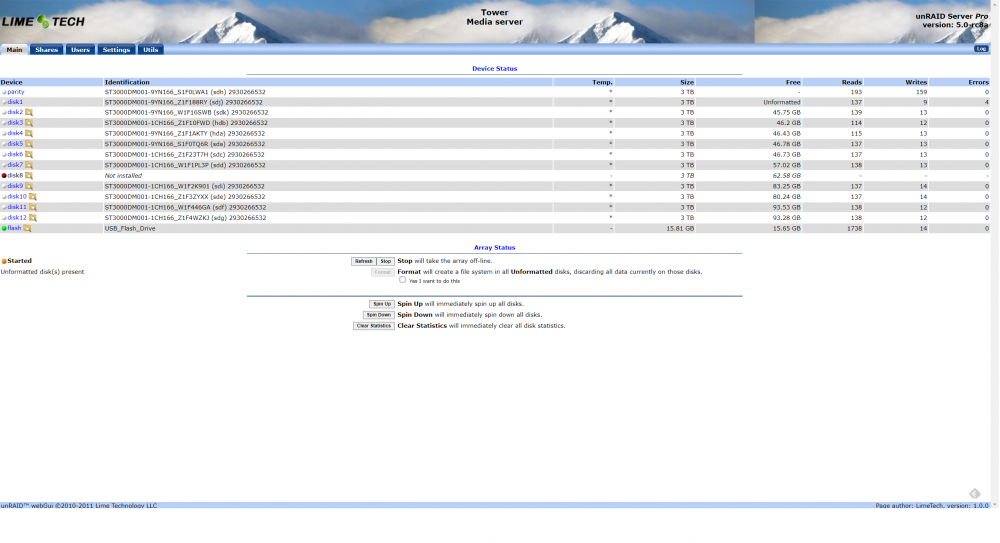Click the Lime Tech logo
This screenshot has height=543, width=1000.
pos(43,21)
